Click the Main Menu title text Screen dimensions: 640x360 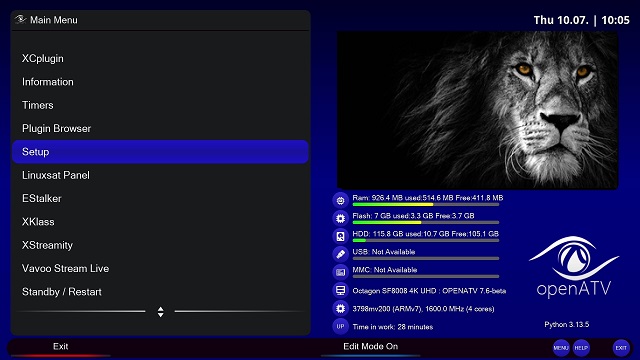[53, 20]
